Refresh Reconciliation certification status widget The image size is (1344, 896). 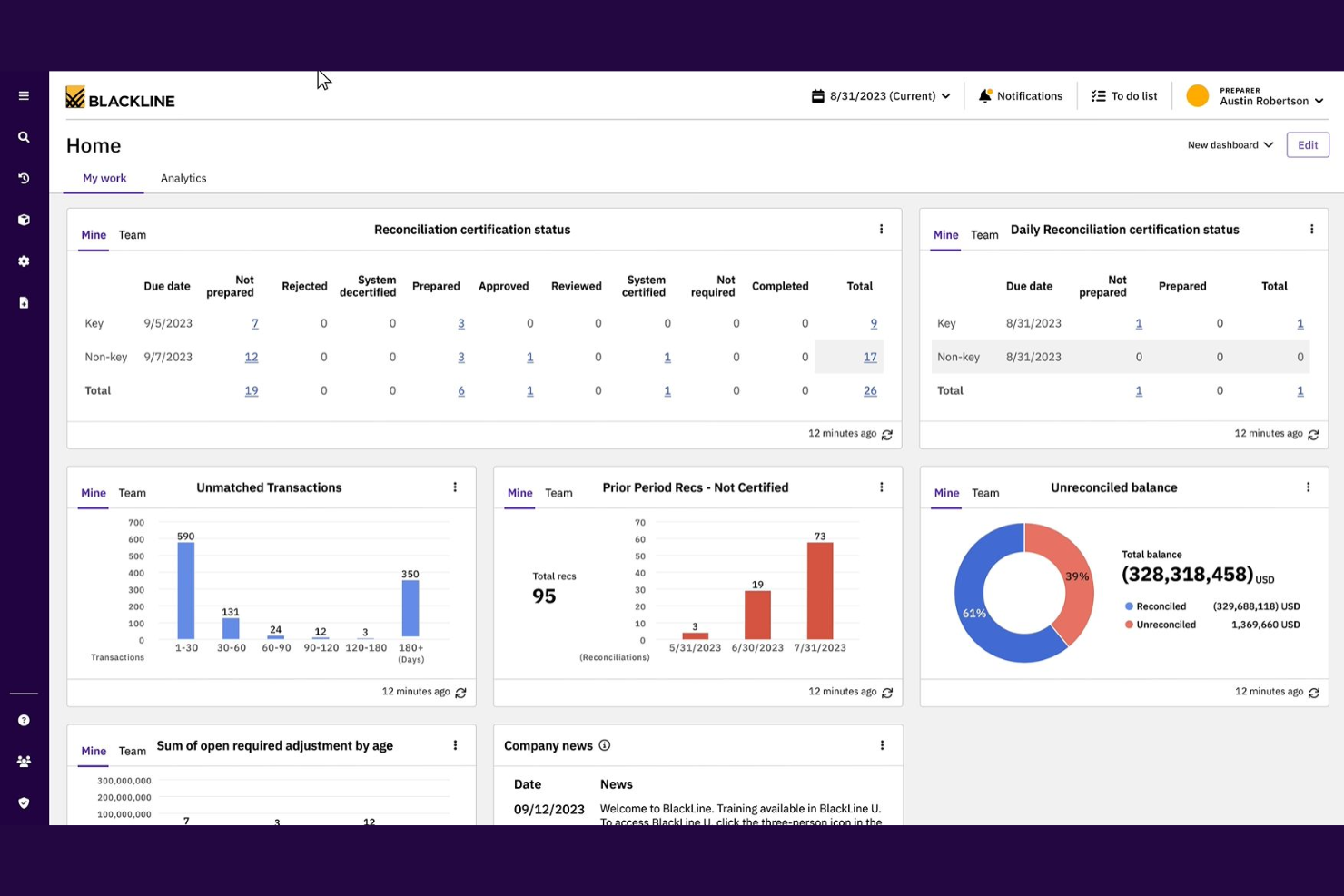(x=887, y=435)
